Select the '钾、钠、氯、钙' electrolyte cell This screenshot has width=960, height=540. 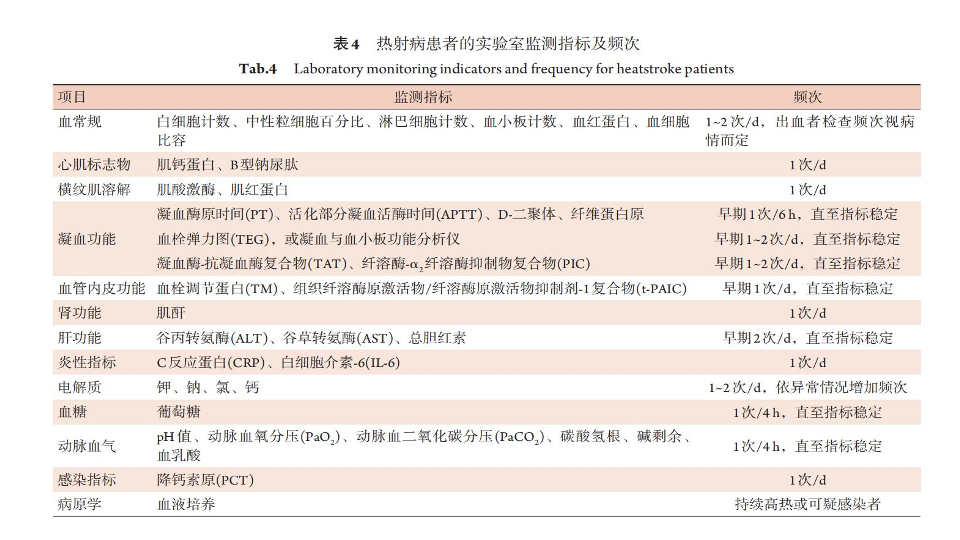(207, 387)
